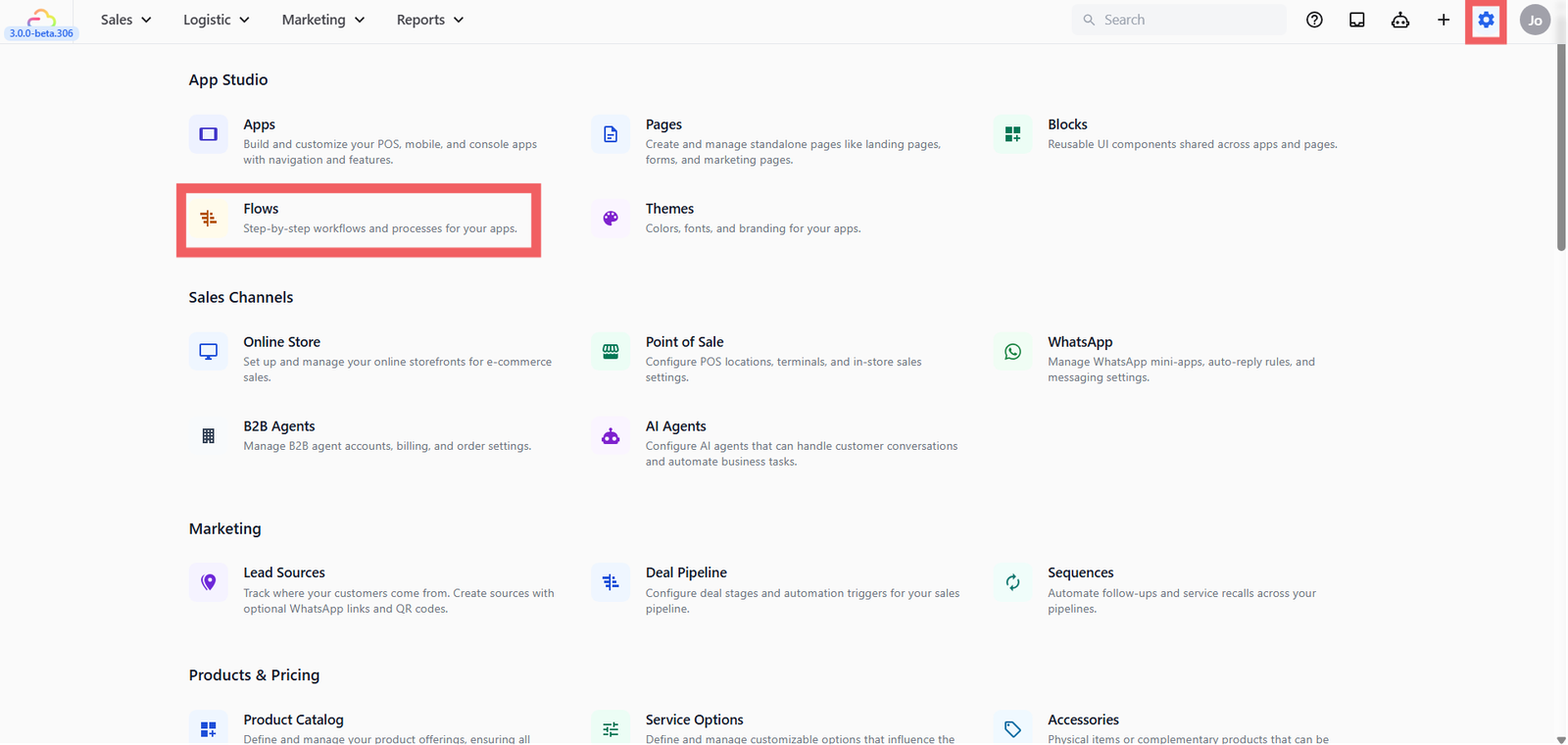This screenshot has width=1568, height=745.
Task: Expand the Logistic dropdown menu
Action: pos(217,20)
